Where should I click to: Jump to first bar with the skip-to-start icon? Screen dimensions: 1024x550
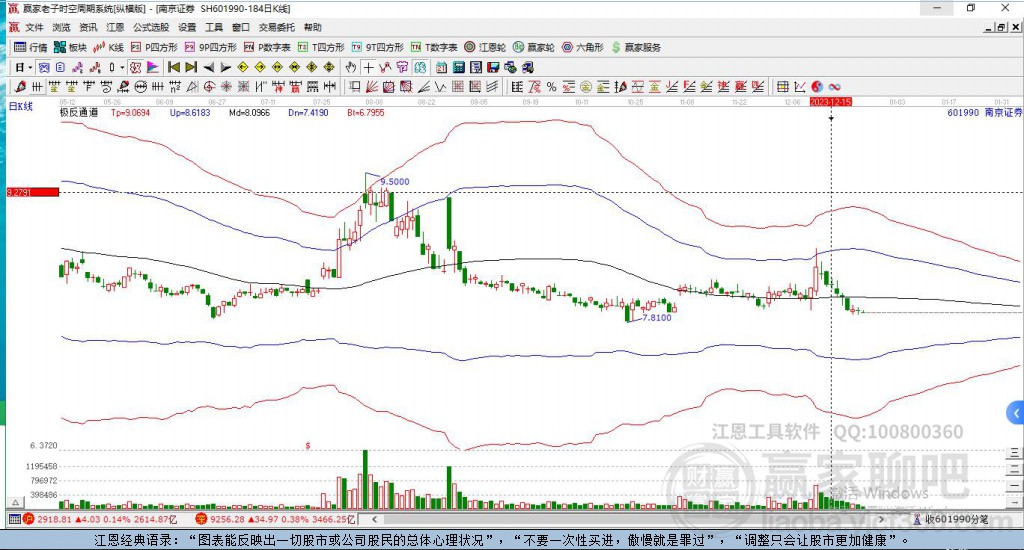[174, 67]
